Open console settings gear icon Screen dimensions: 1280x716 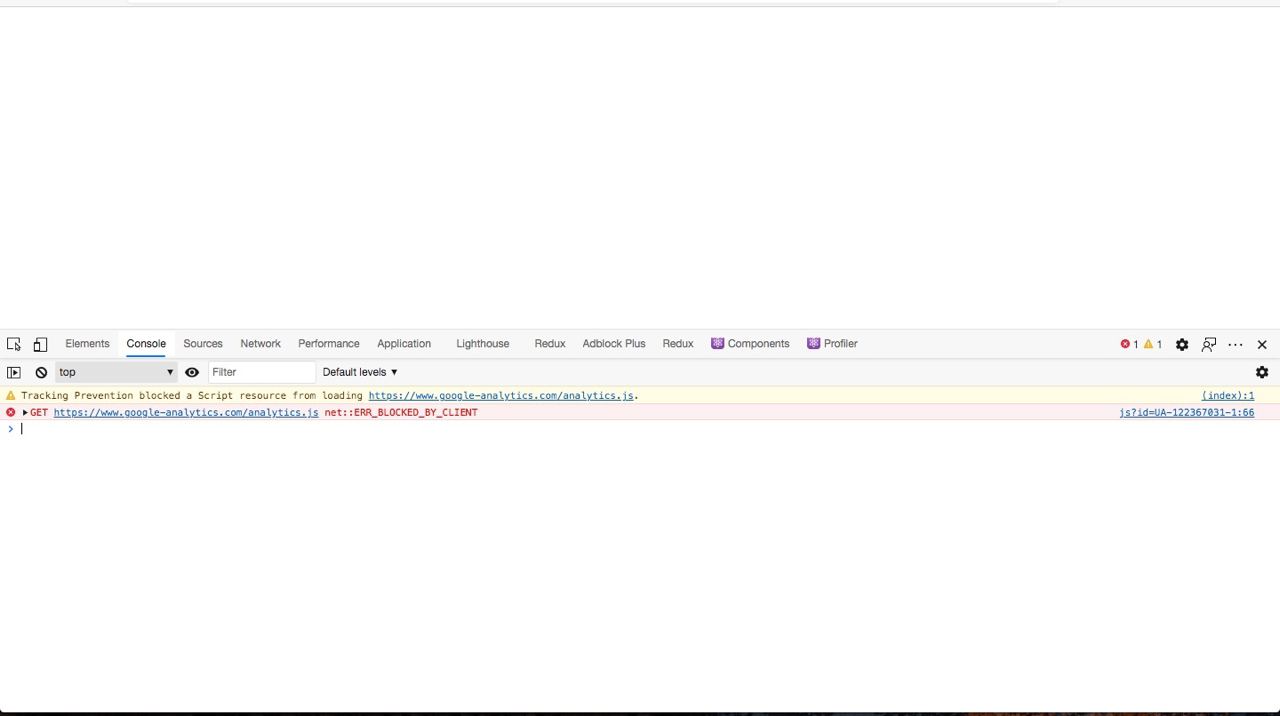click(x=1262, y=372)
